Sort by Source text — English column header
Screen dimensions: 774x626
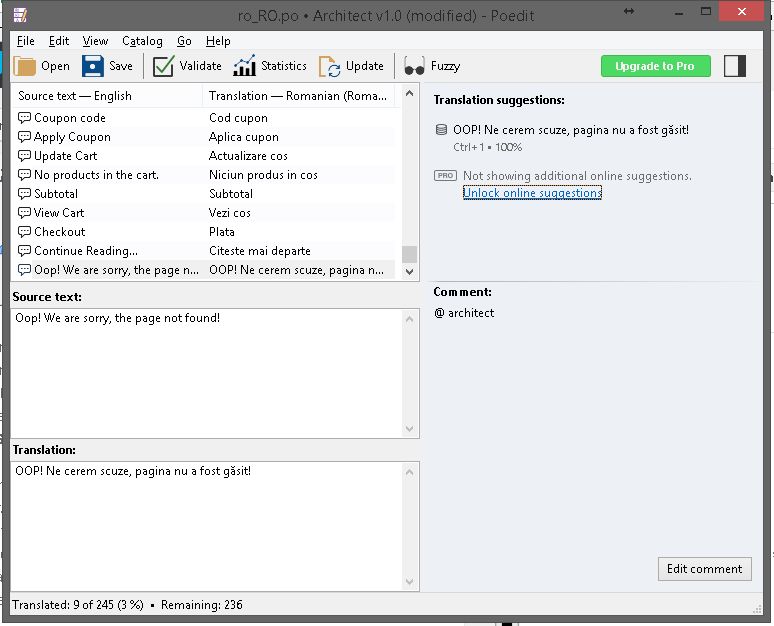107,96
